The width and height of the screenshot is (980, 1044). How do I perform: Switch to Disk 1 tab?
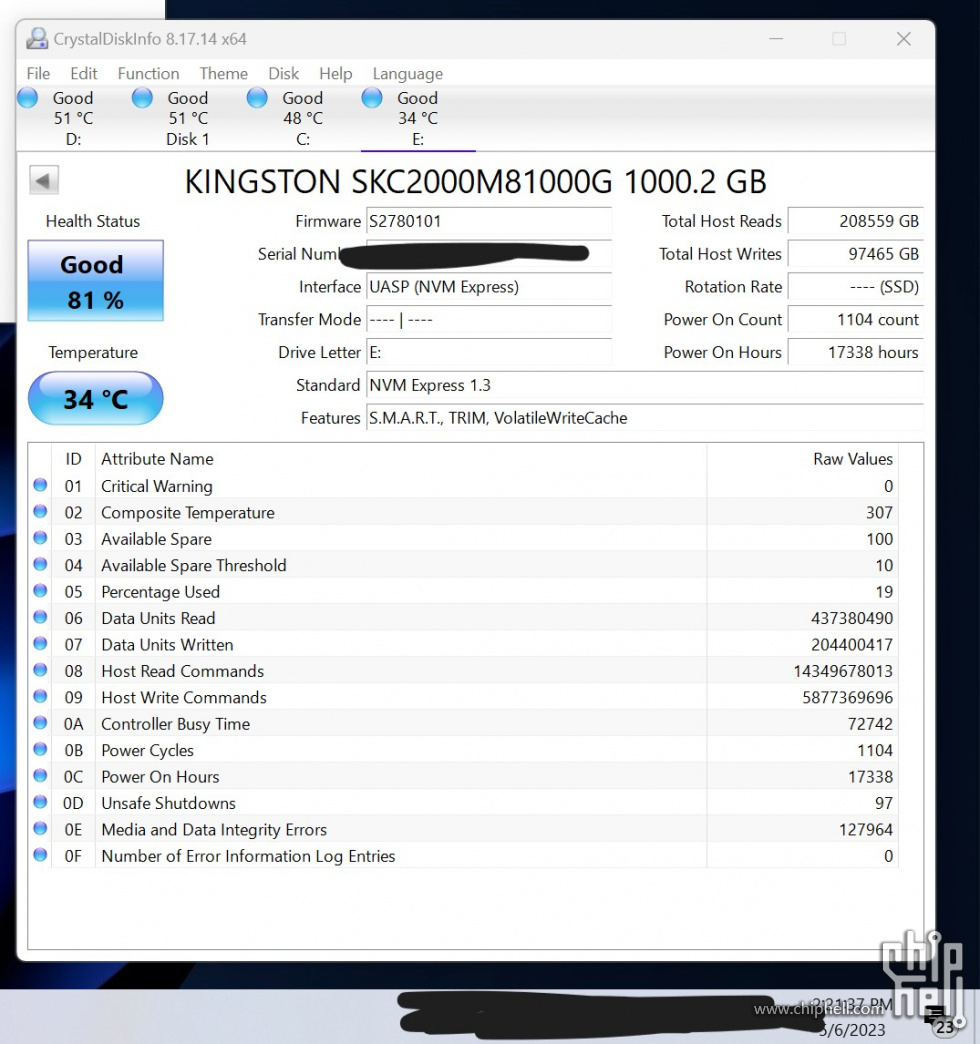188,119
